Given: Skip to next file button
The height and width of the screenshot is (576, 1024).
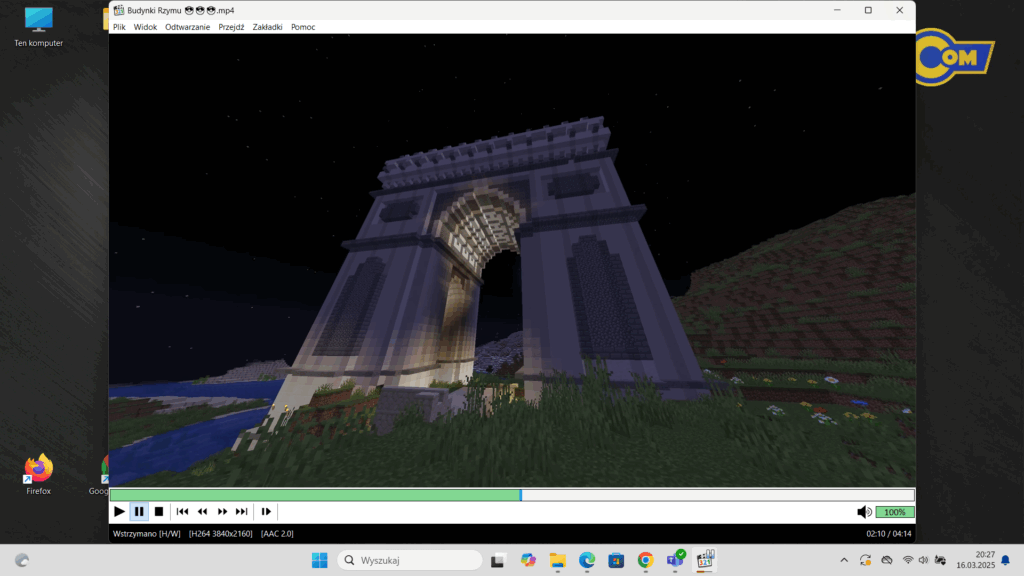Looking at the screenshot, I should tap(242, 512).
